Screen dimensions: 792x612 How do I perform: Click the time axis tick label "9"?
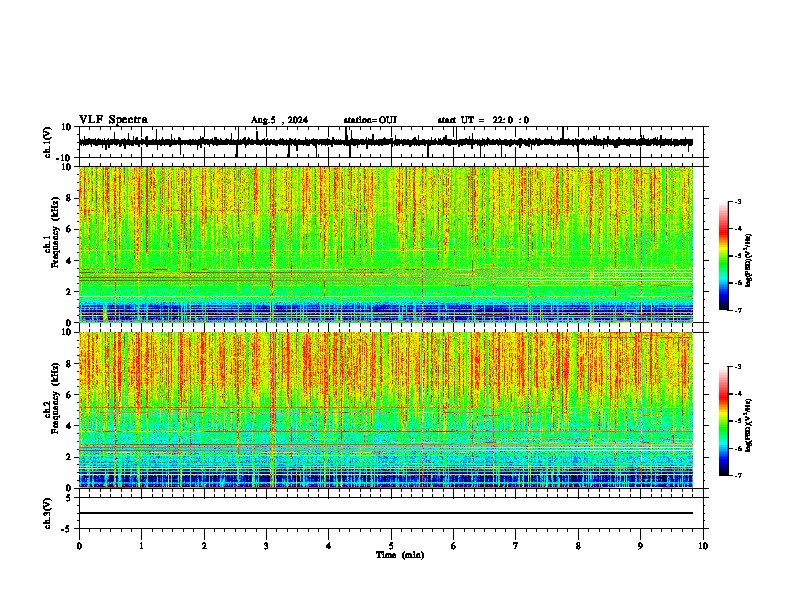[640, 546]
